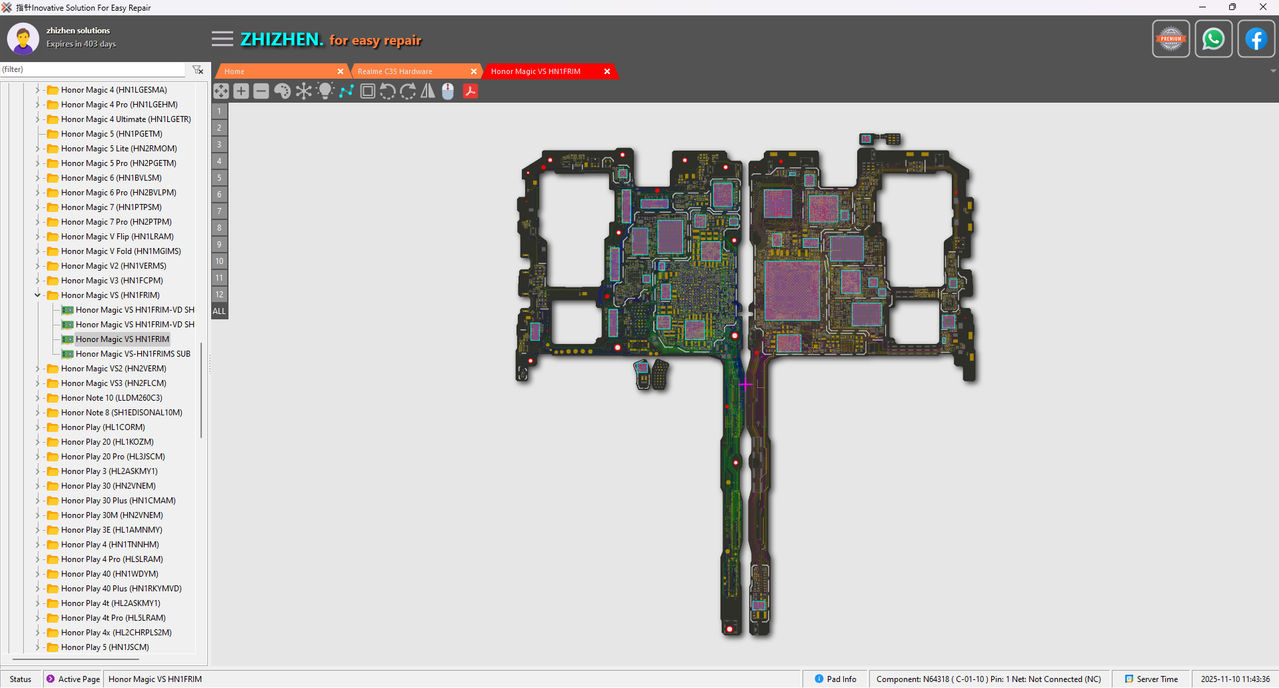Select Honor Play 4x (HL2CHRPLS2M) row
This screenshot has width=1279, height=688.
116,632
